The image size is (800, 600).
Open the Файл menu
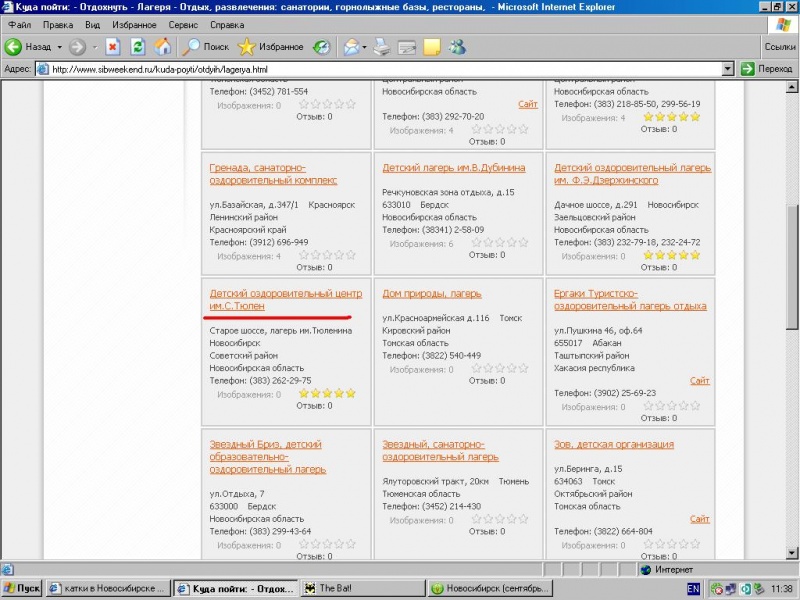click(19, 23)
